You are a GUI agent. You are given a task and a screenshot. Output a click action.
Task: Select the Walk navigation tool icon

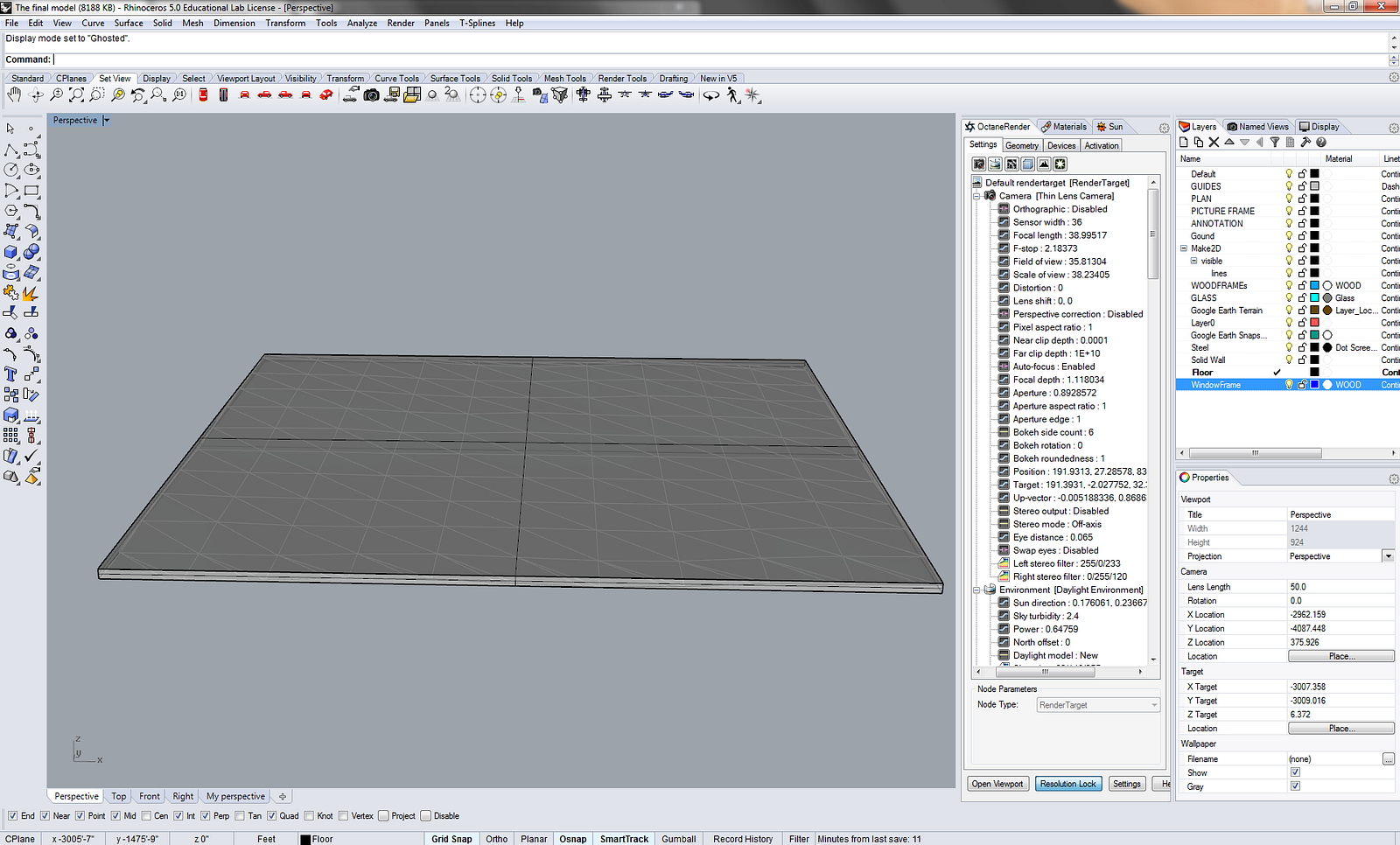[732, 94]
